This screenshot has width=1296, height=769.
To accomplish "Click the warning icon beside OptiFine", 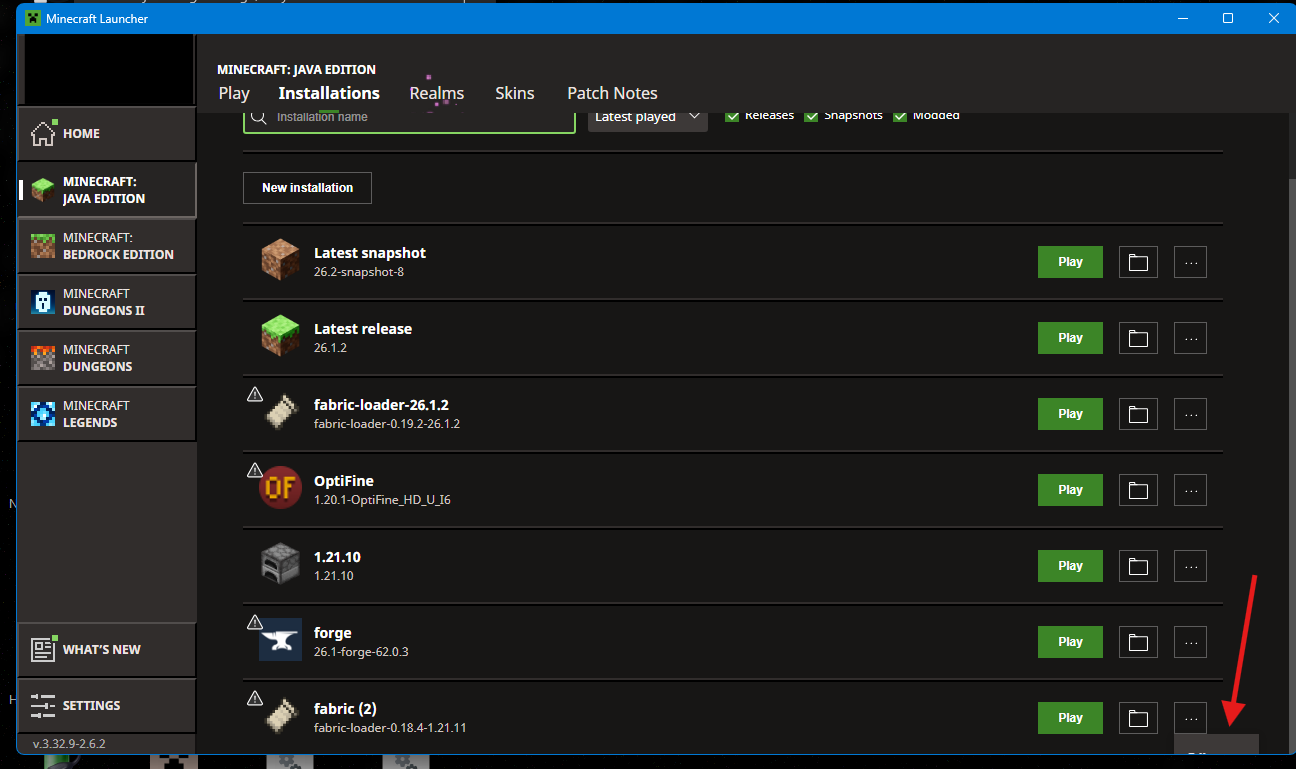I will (254, 470).
